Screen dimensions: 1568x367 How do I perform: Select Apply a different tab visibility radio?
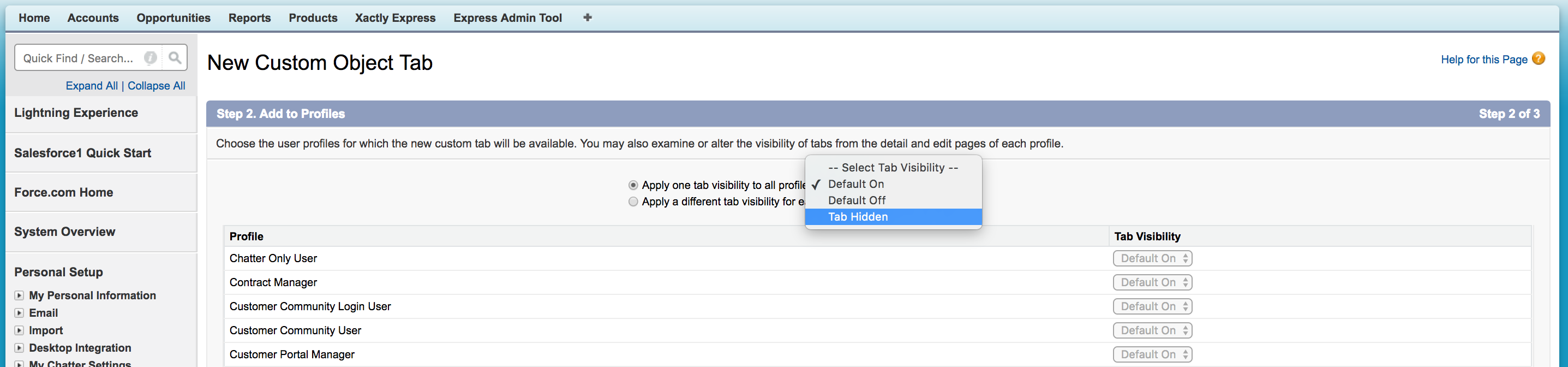tap(633, 202)
